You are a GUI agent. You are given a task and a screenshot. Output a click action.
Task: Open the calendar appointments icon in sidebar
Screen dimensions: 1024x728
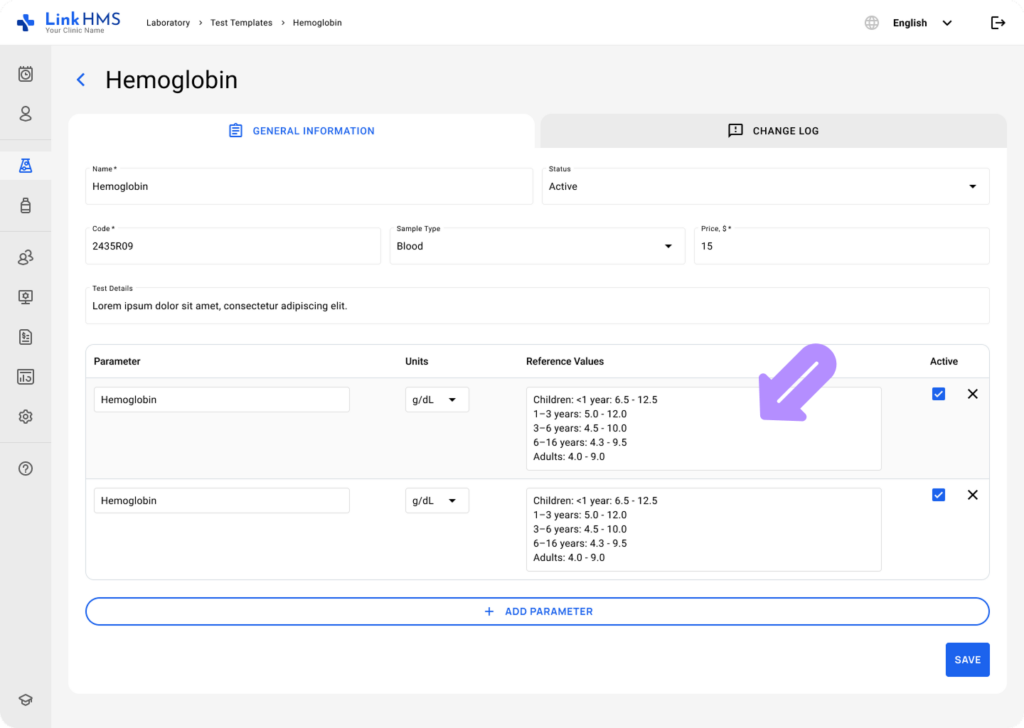[x=25, y=74]
